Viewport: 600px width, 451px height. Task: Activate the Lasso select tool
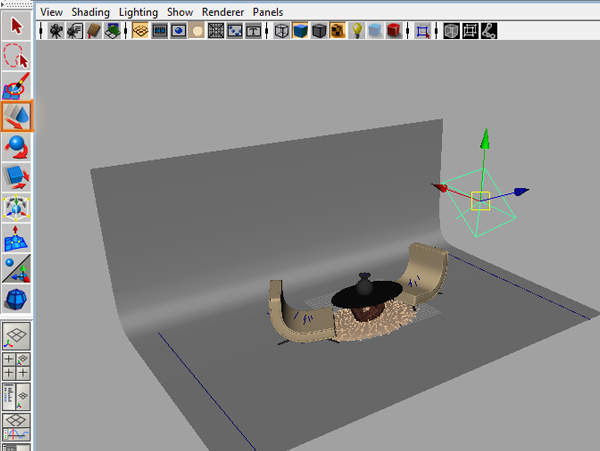(x=16, y=55)
